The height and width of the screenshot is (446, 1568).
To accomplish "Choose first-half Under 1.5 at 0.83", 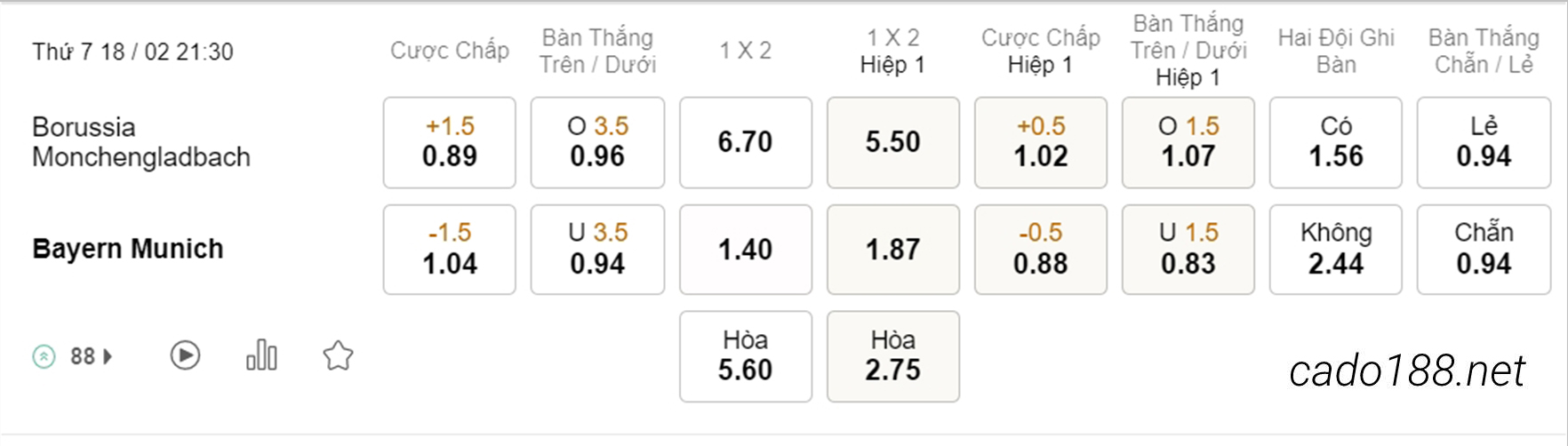I will point(1188,250).
